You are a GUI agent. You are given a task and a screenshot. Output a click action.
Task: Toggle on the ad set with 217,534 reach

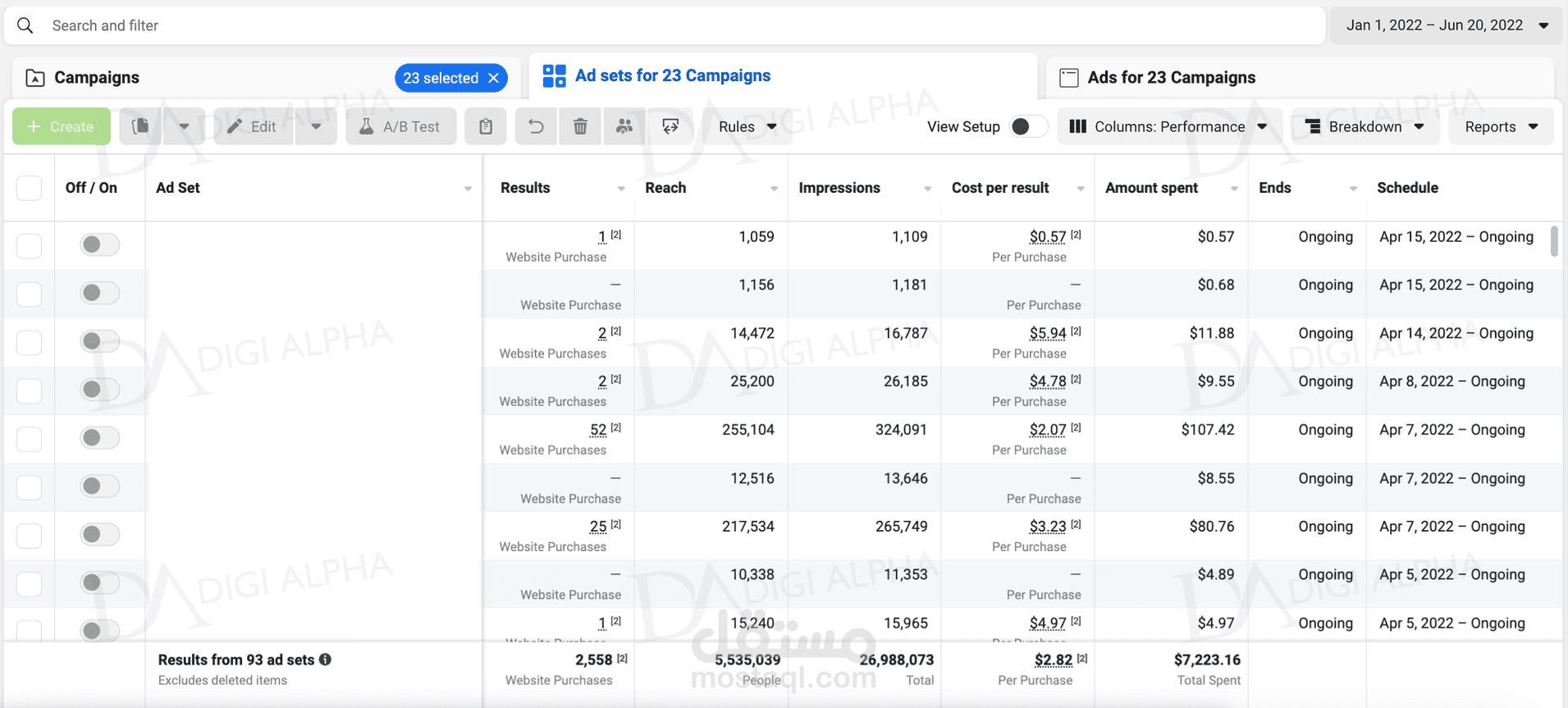click(x=99, y=534)
